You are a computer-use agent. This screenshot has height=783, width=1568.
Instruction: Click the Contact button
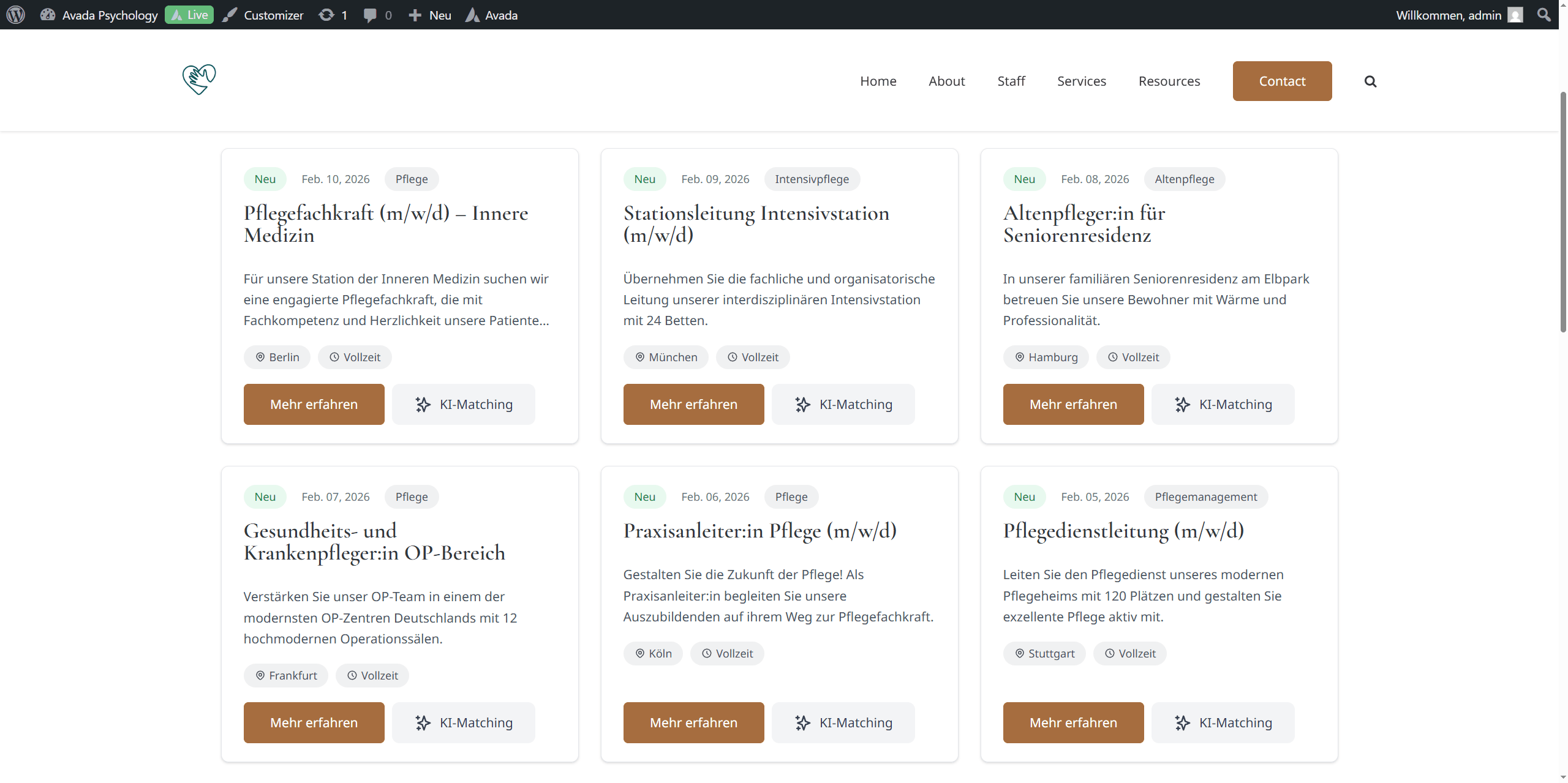pos(1282,81)
